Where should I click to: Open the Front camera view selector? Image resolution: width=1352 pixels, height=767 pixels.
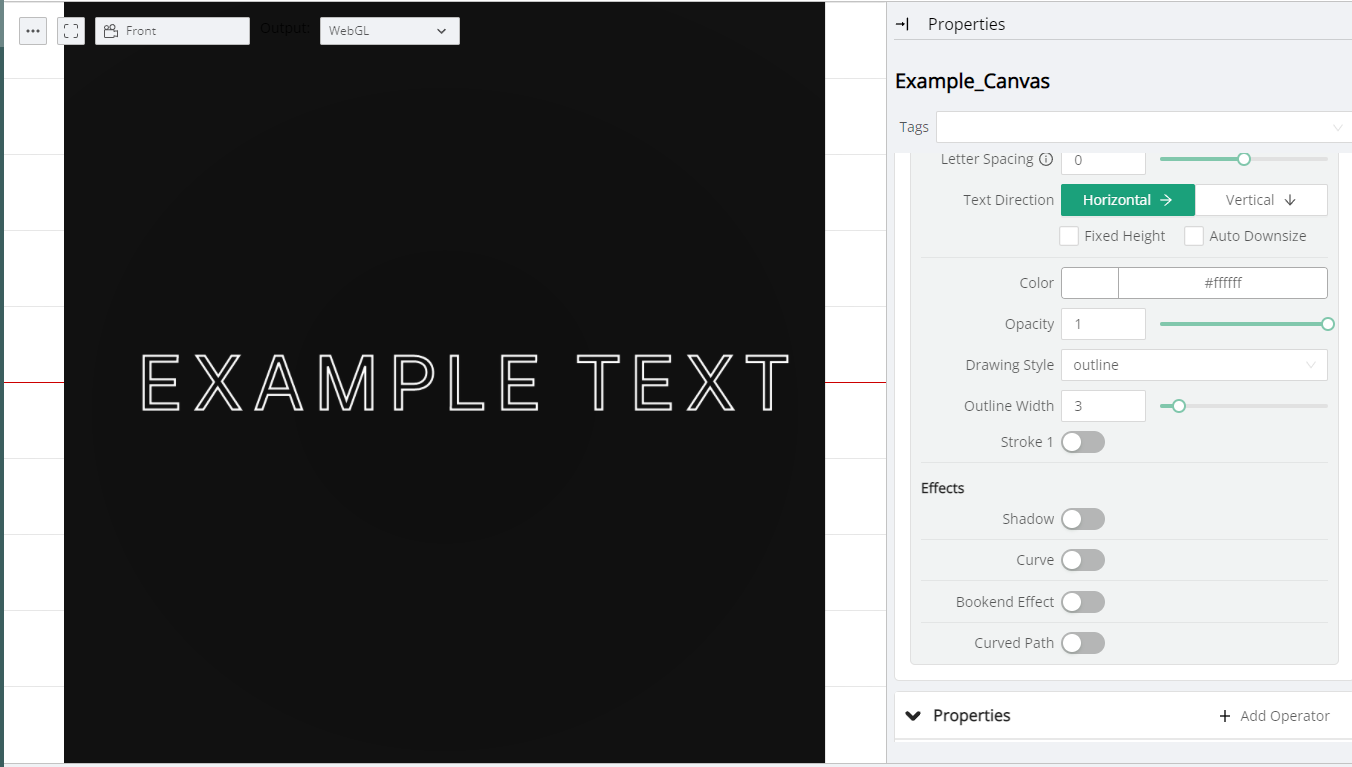172,31
